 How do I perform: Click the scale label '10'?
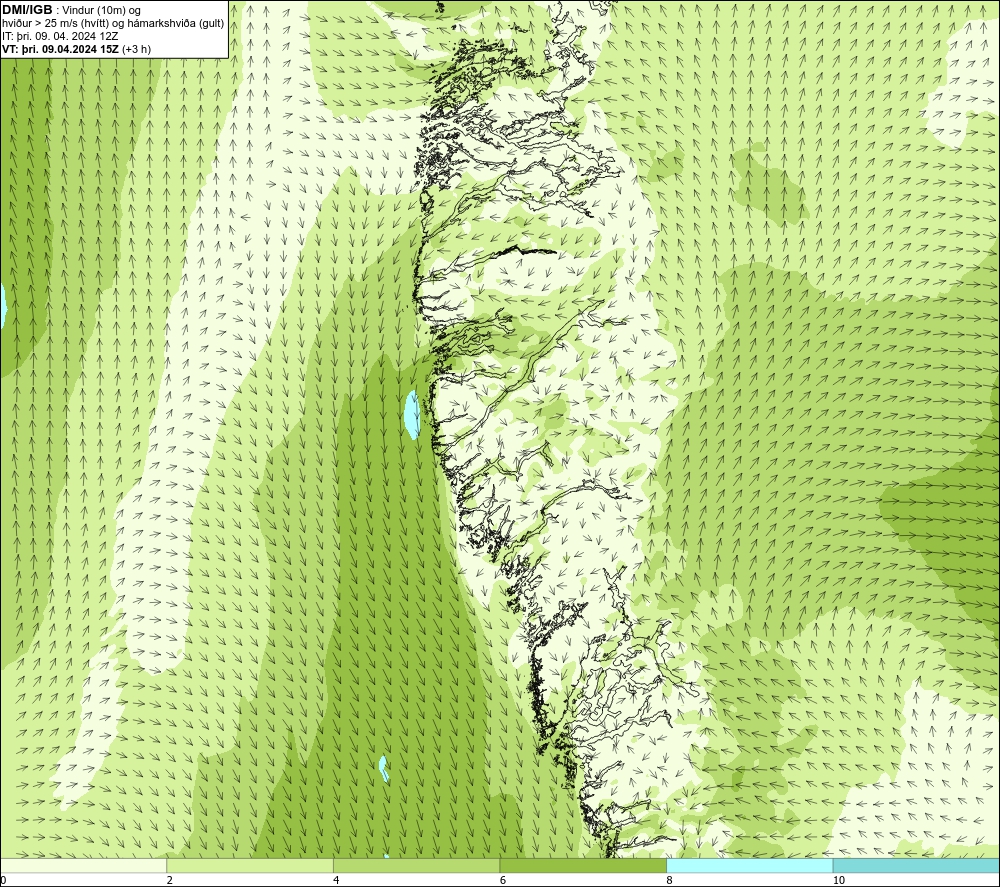click(x=838, y=880)
